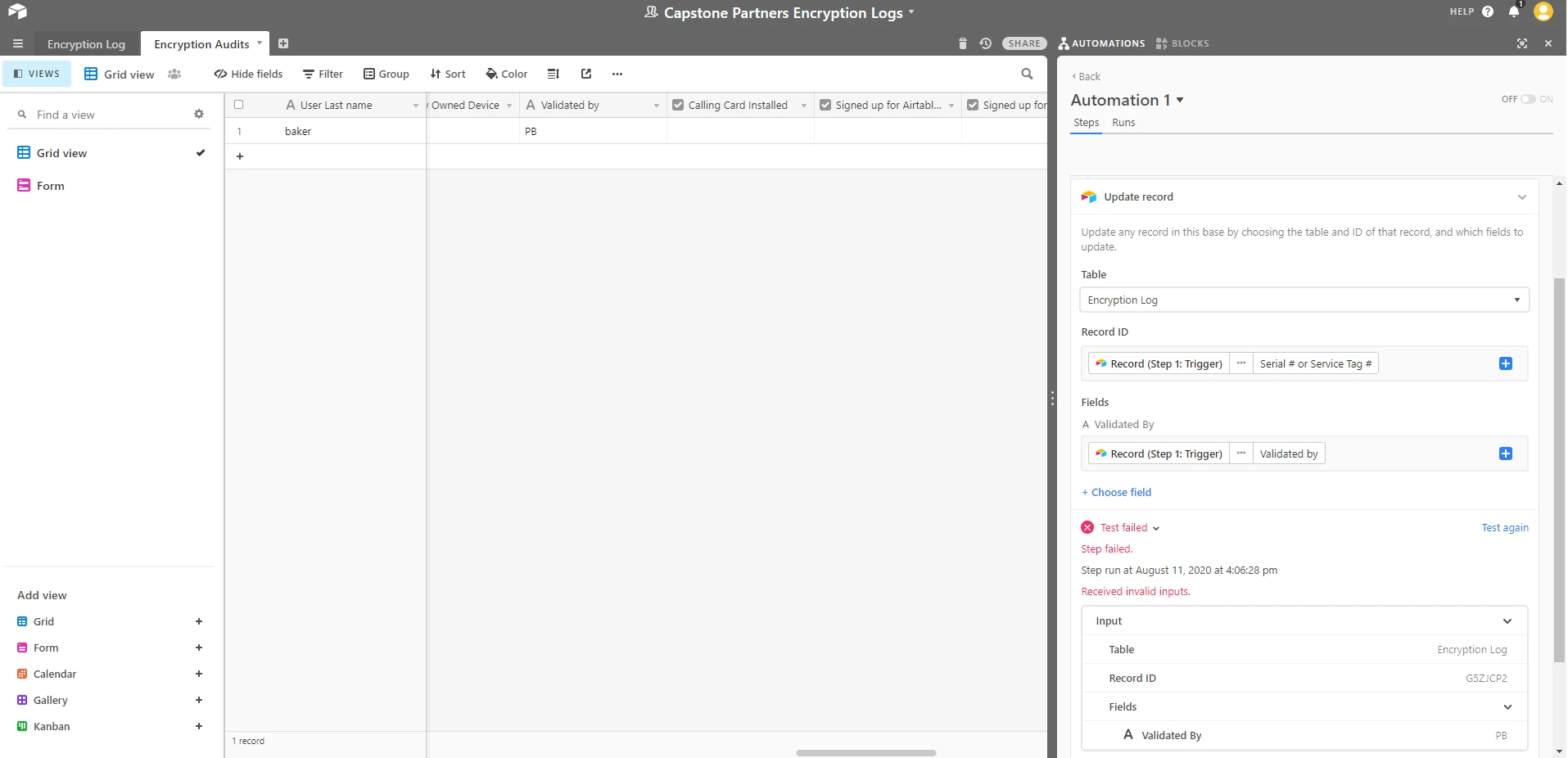1568x758 pixels.
Task: Open the trash bin icon
Action: coord(963,43)
